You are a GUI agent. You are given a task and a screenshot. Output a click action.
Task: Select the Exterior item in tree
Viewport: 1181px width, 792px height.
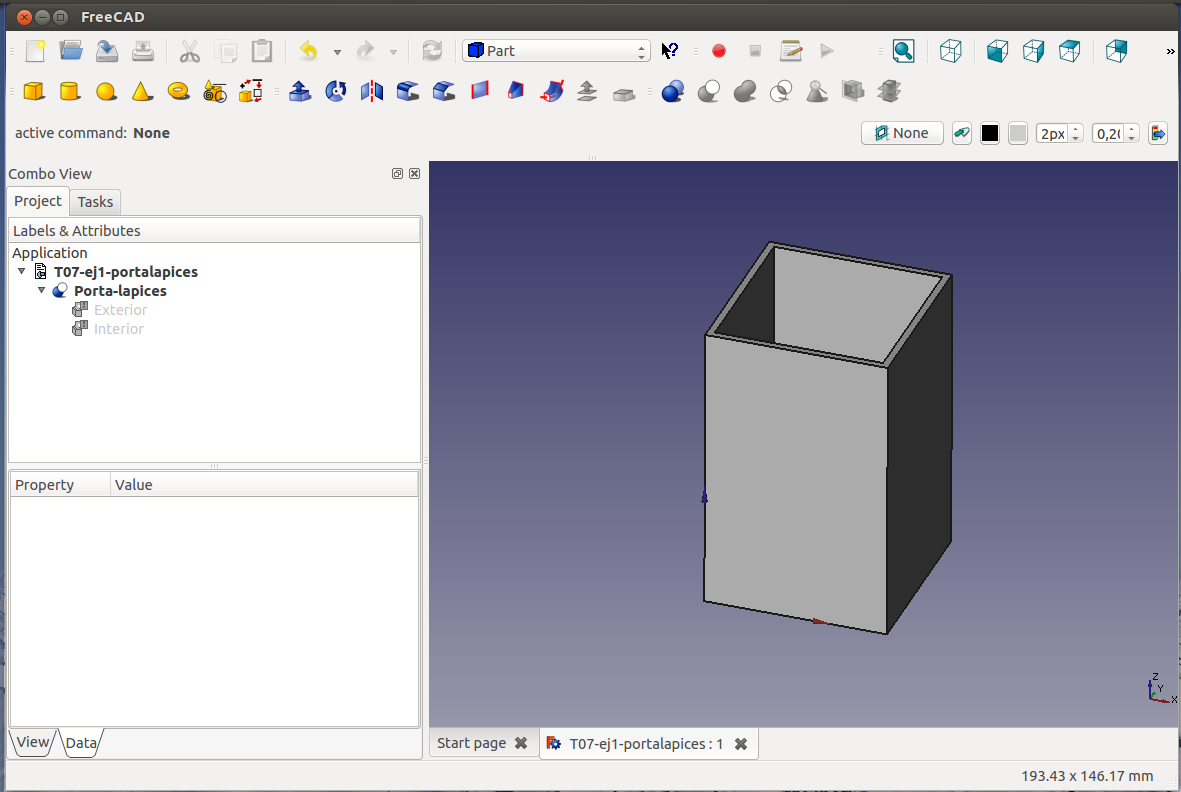pos(120,310)
